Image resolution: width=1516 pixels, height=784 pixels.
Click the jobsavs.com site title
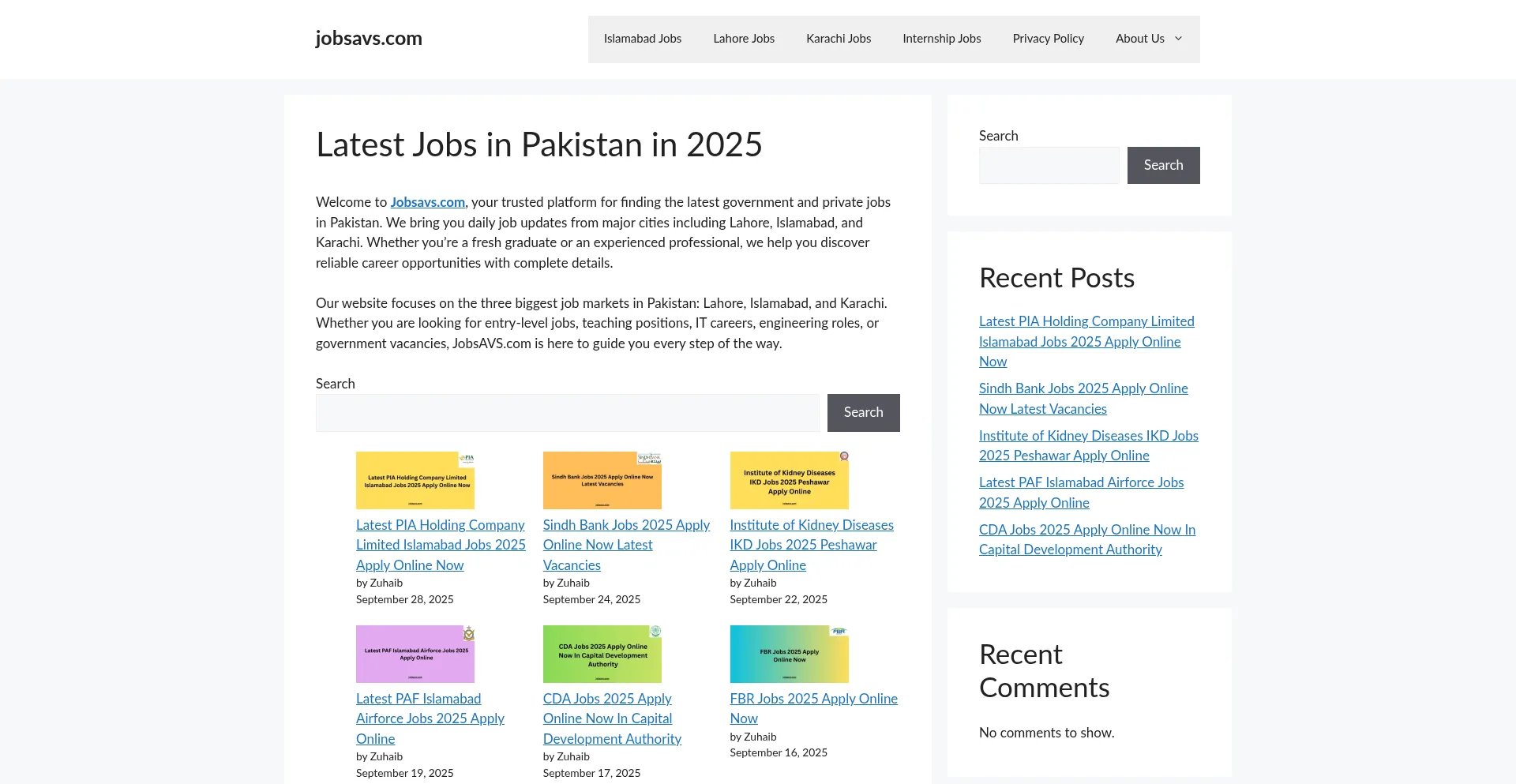[x=368, y=38]
